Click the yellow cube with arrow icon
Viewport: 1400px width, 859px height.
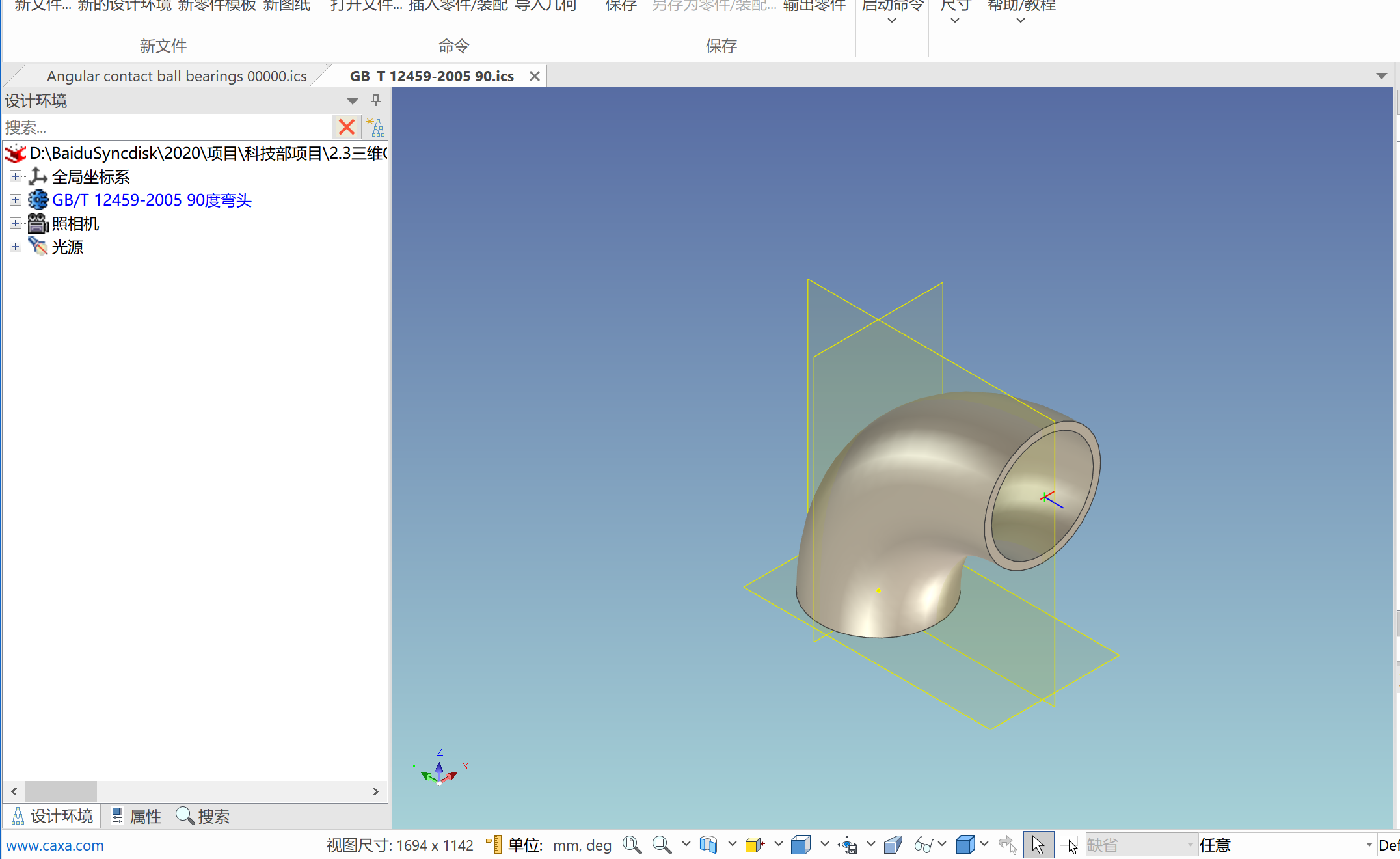point(755,845)
